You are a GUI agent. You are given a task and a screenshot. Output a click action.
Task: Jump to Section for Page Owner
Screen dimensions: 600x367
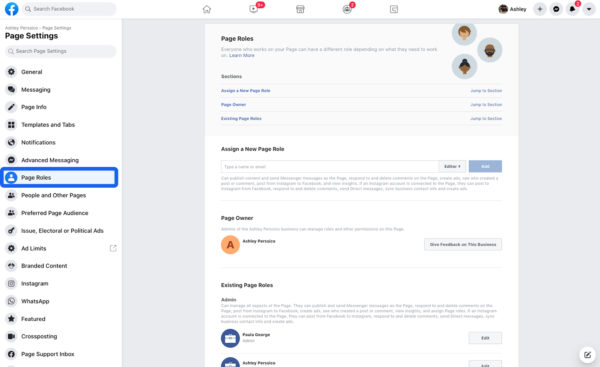coord(486,104)
